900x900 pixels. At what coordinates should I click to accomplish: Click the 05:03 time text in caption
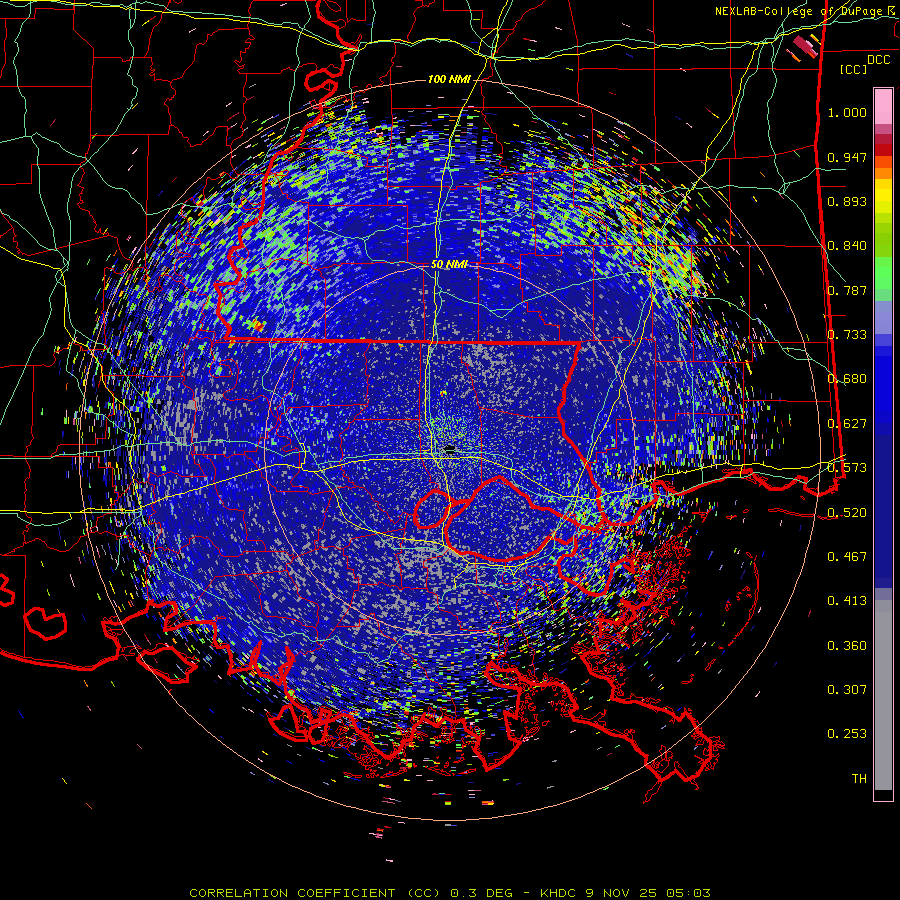[688, 893]
